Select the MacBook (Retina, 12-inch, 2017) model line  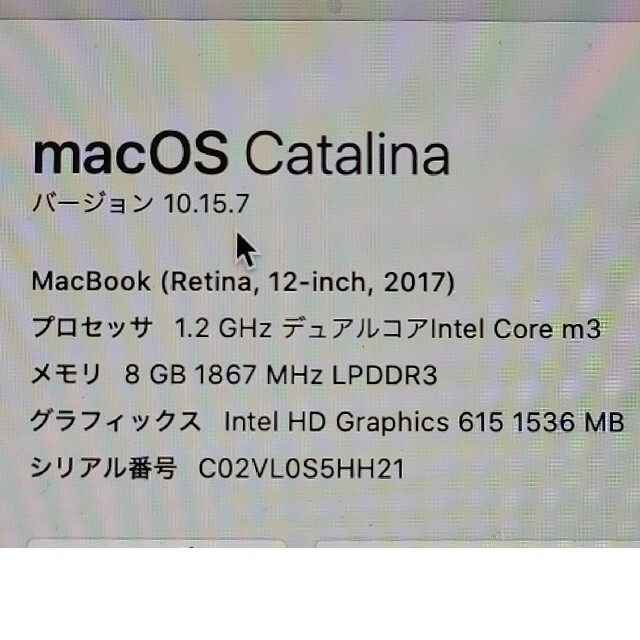coord(243,282)
